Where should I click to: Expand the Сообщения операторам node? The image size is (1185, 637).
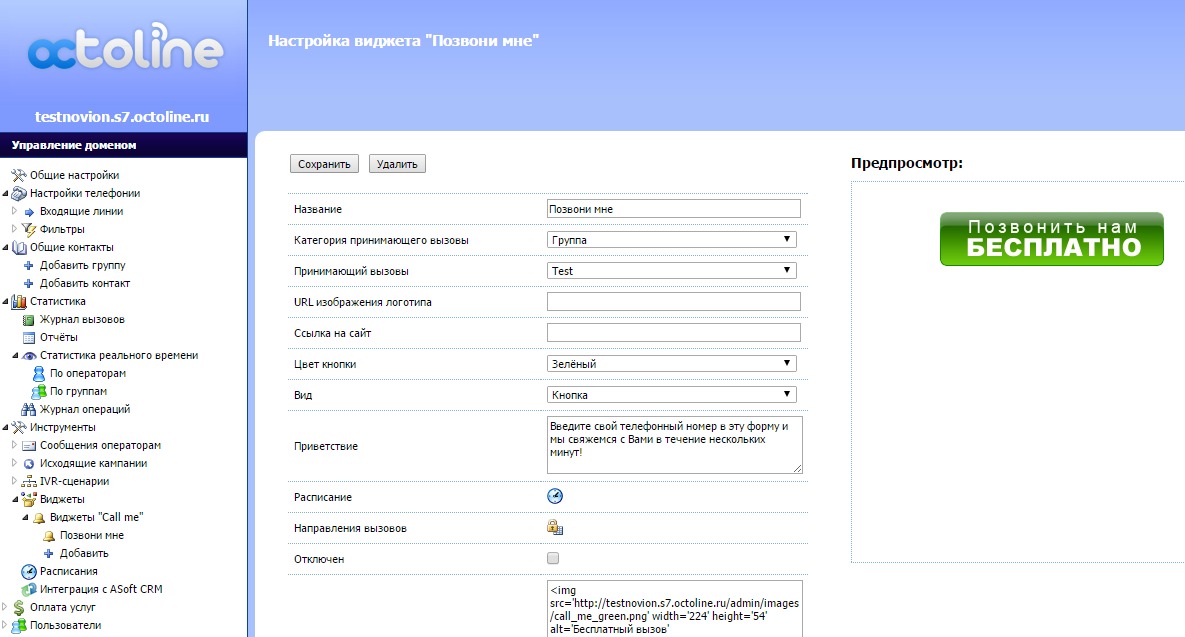tap(14, 445)
